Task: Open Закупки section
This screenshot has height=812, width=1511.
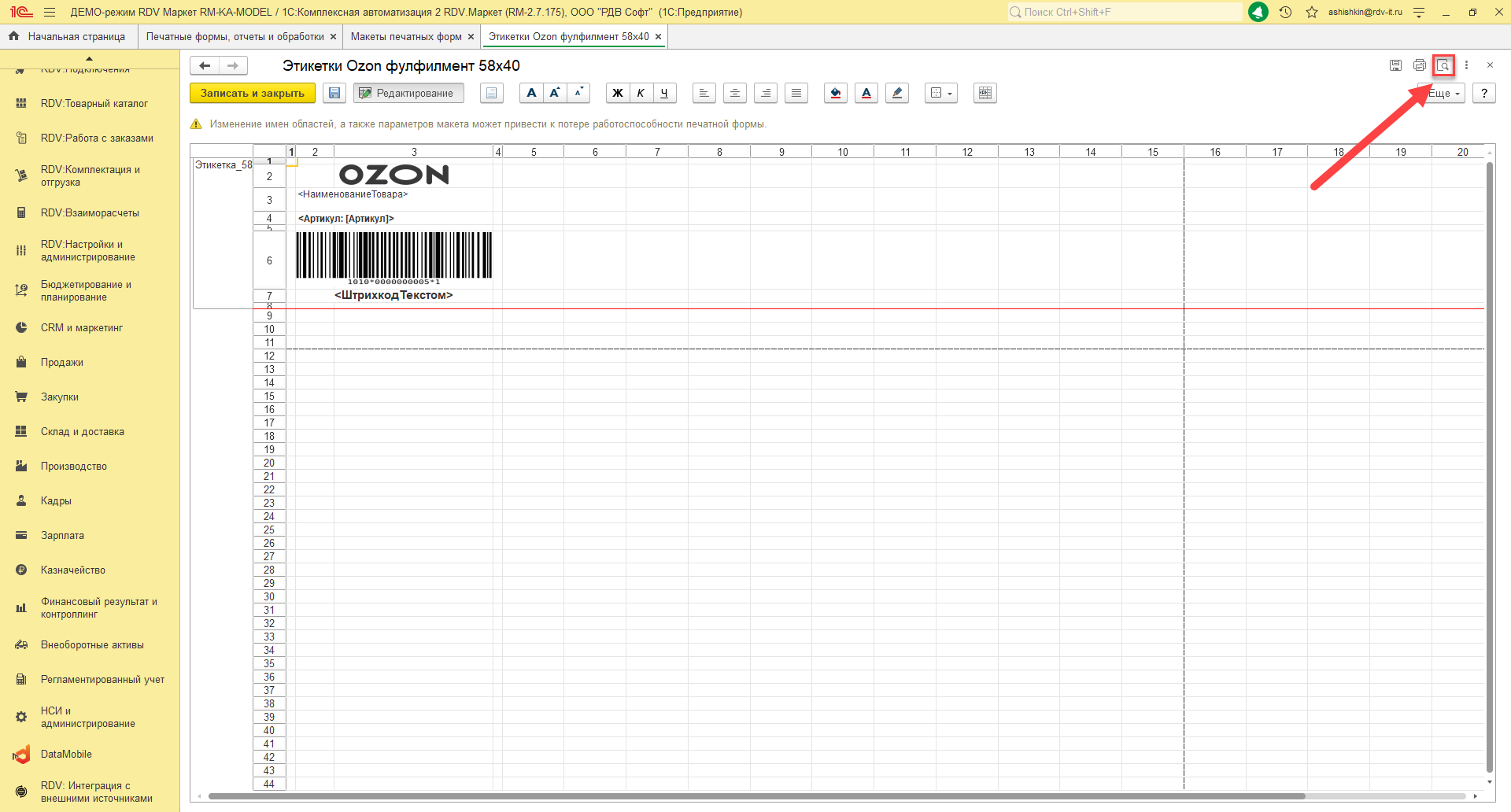Action: [x=90, y=397]
